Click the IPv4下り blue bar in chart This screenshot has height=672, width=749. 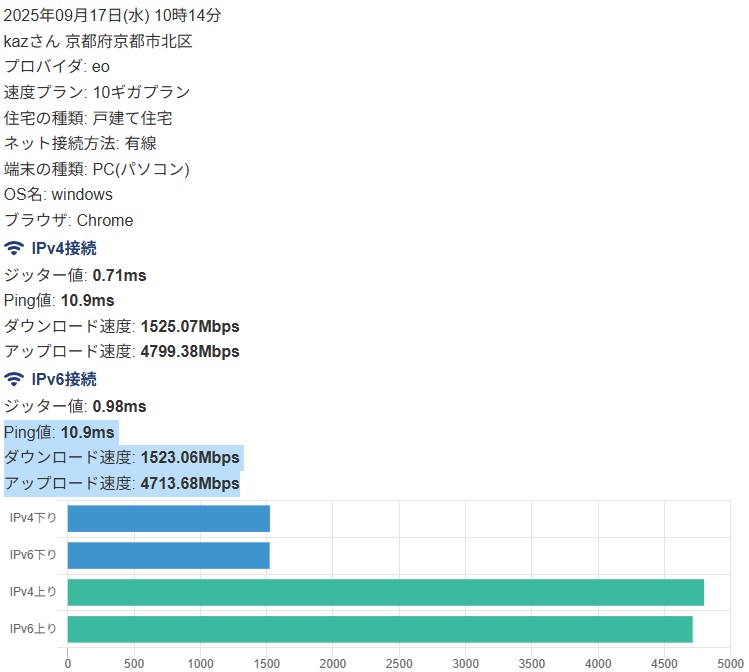pos(168,518)
